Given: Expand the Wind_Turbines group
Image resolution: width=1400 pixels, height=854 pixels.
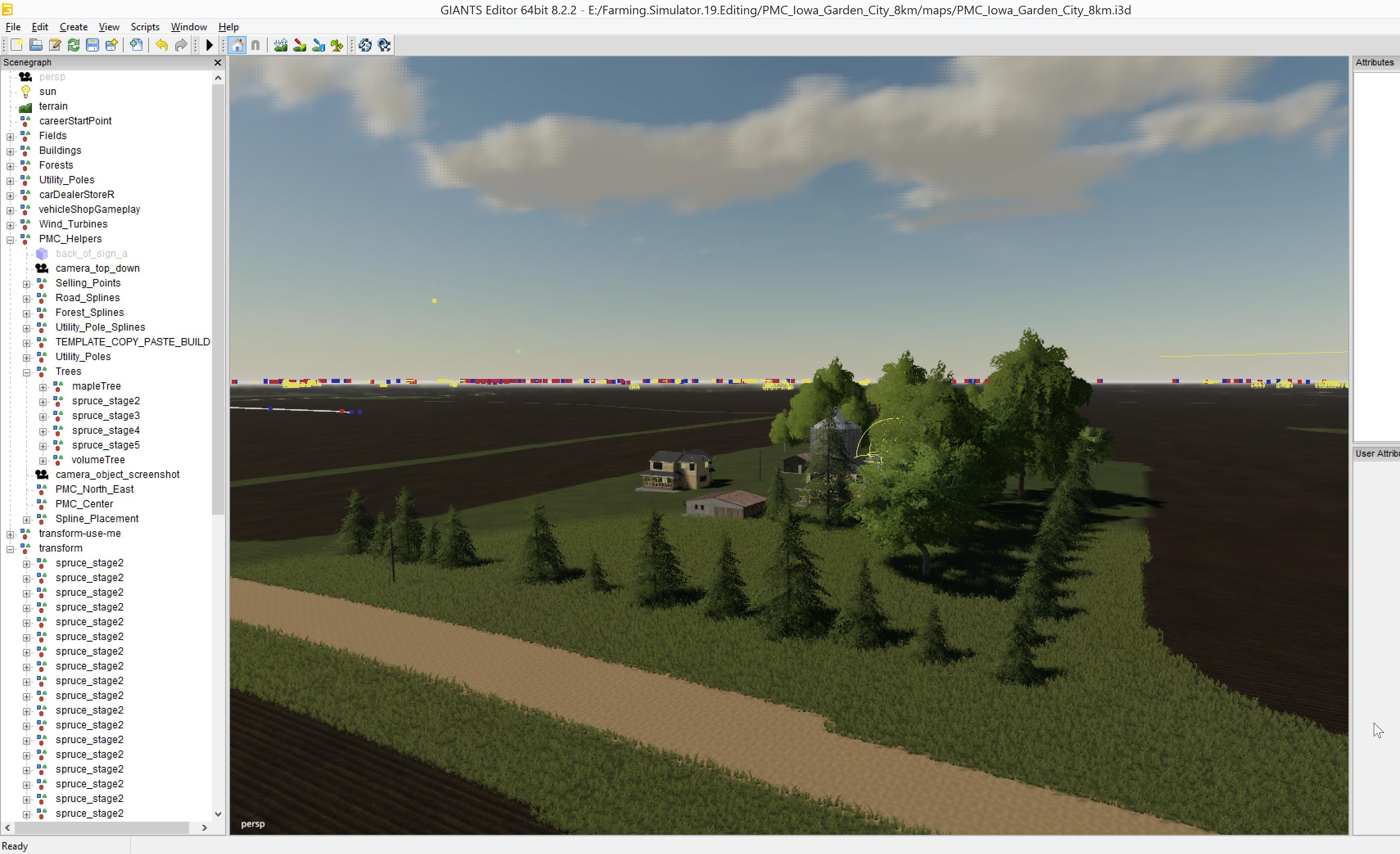Looking at the screenshot, I should point(10,225).
